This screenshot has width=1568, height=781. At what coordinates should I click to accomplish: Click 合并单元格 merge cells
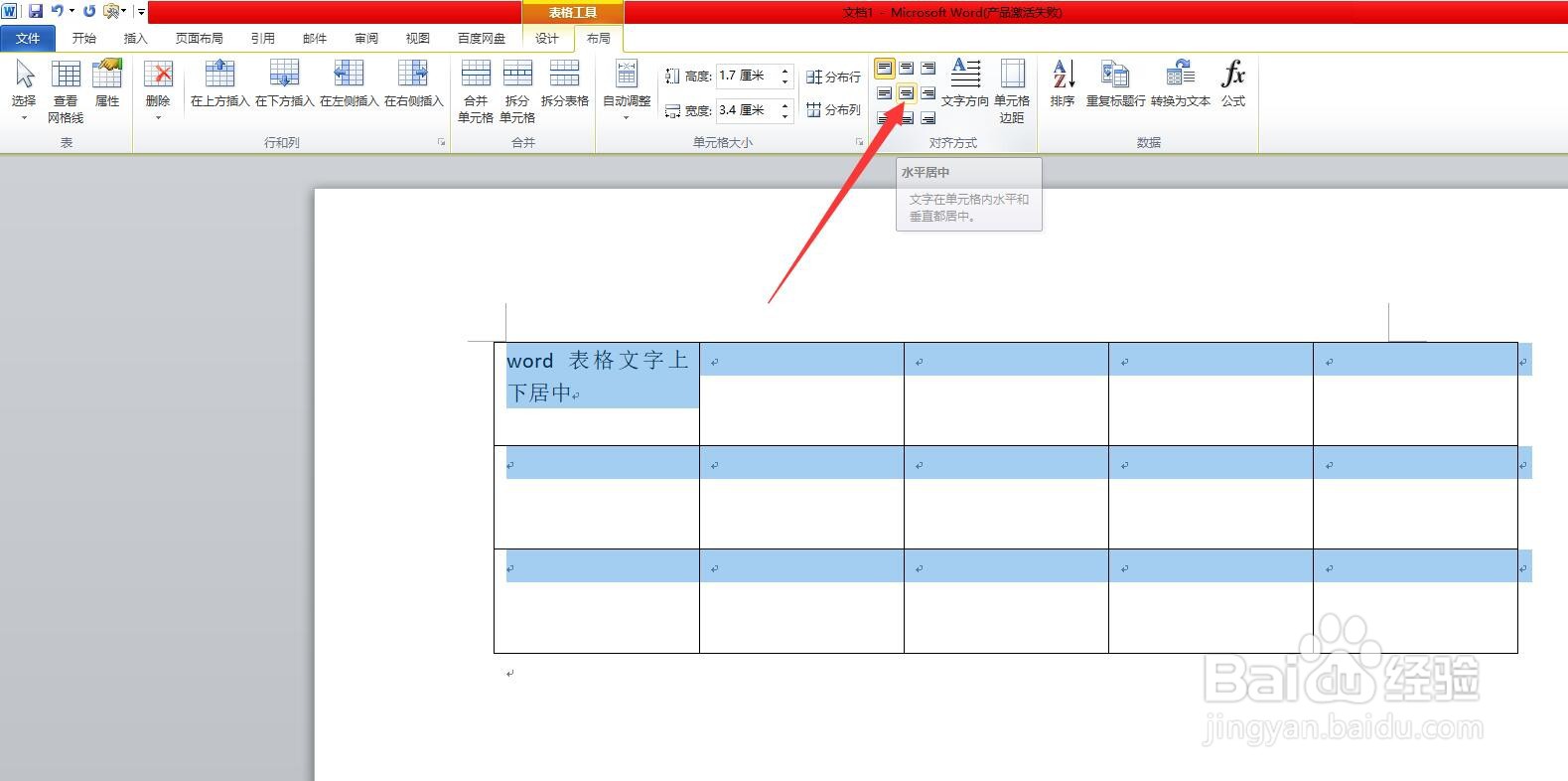pyautogui.click(x=476, y=90)
